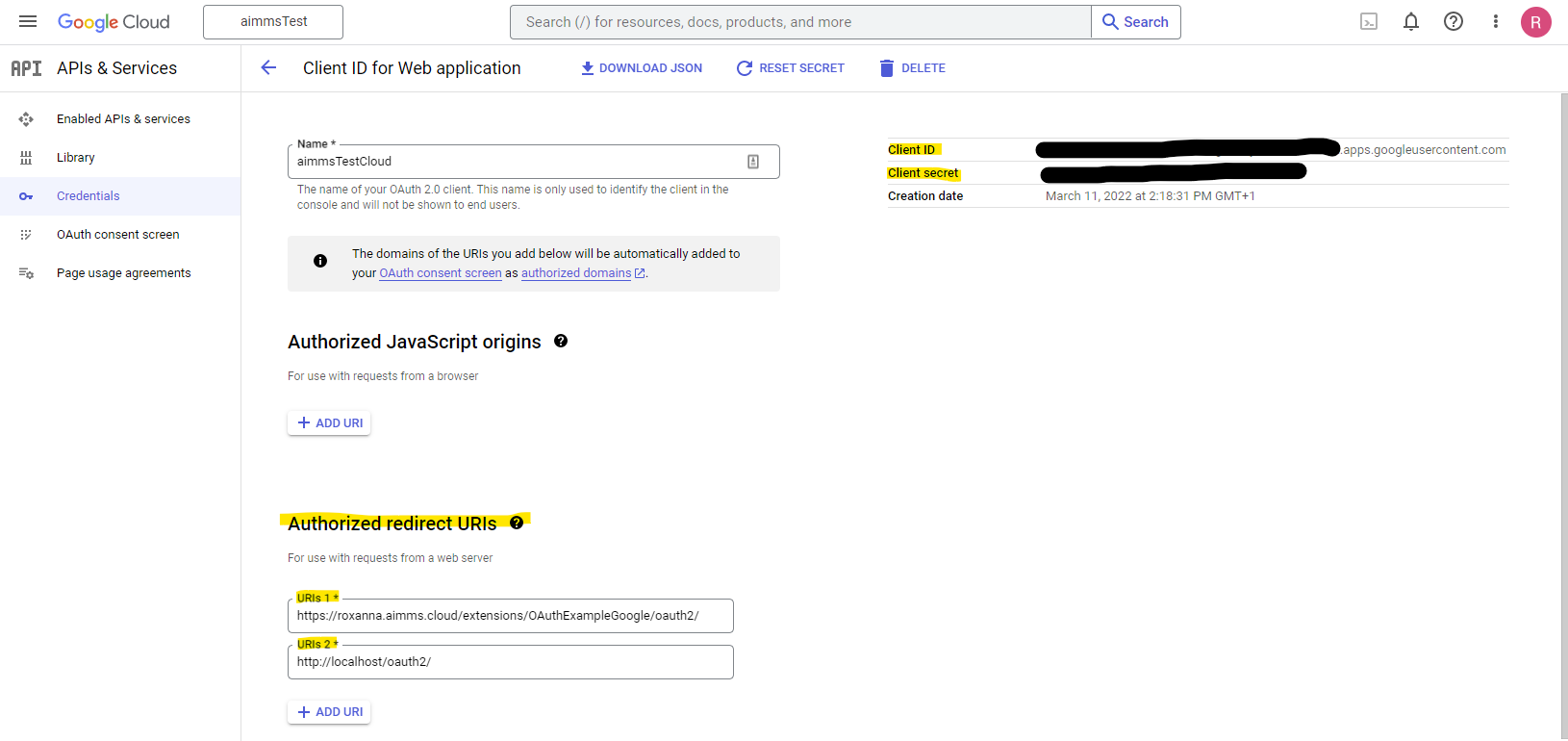This screenshot has width=1568, height=741.
Task: Open the three-dot settings menu
Action: point(1496,21)
